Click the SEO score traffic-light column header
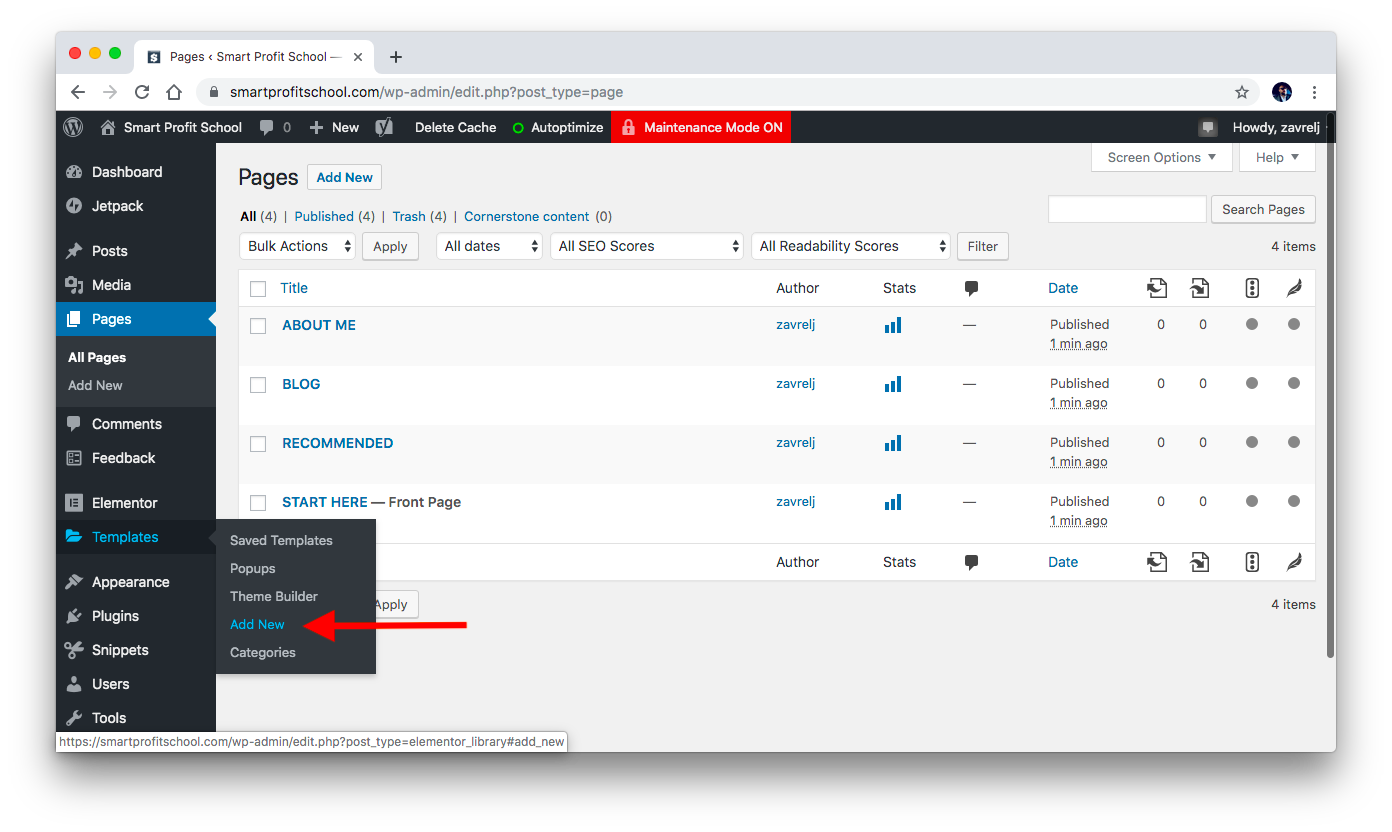This screenshot has width=1392, height=832. point(1252,288)
